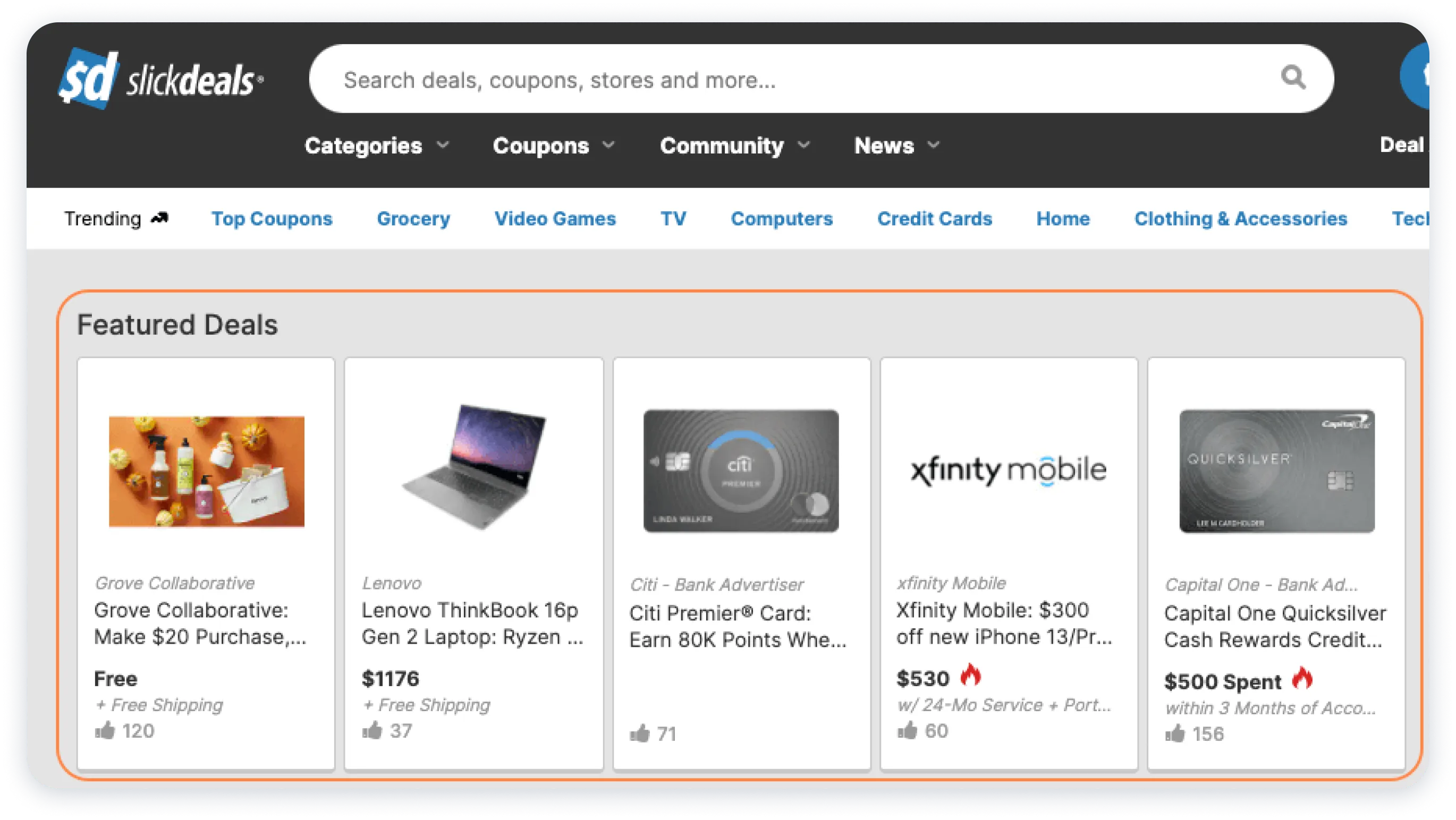Click the Featured Deals heading
This screenshot has height=820, width=1456.
177,324
